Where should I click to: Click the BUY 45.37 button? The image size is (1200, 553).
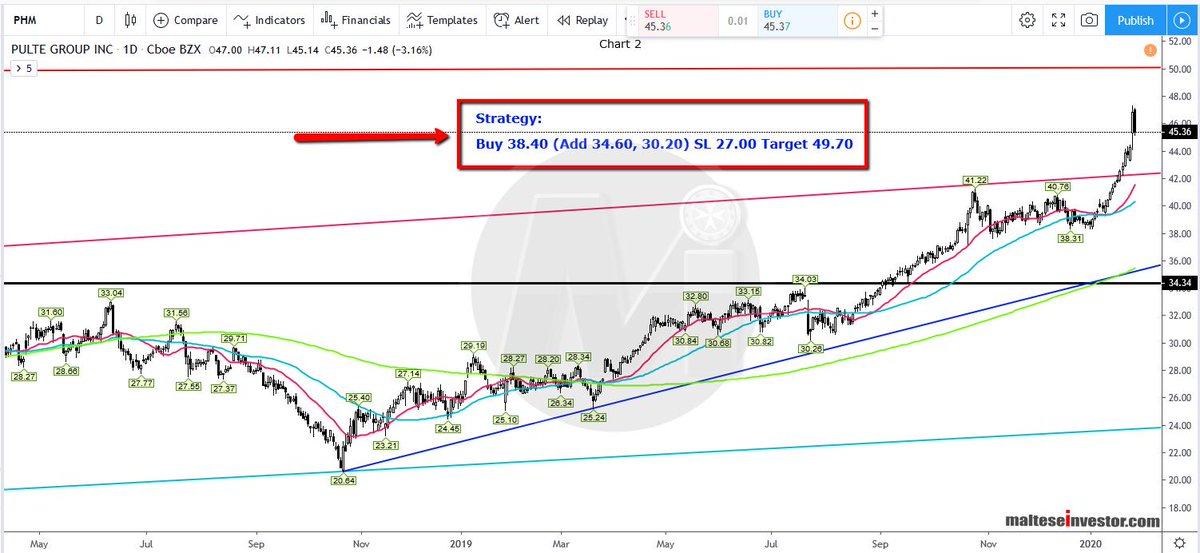coord(797,20)
